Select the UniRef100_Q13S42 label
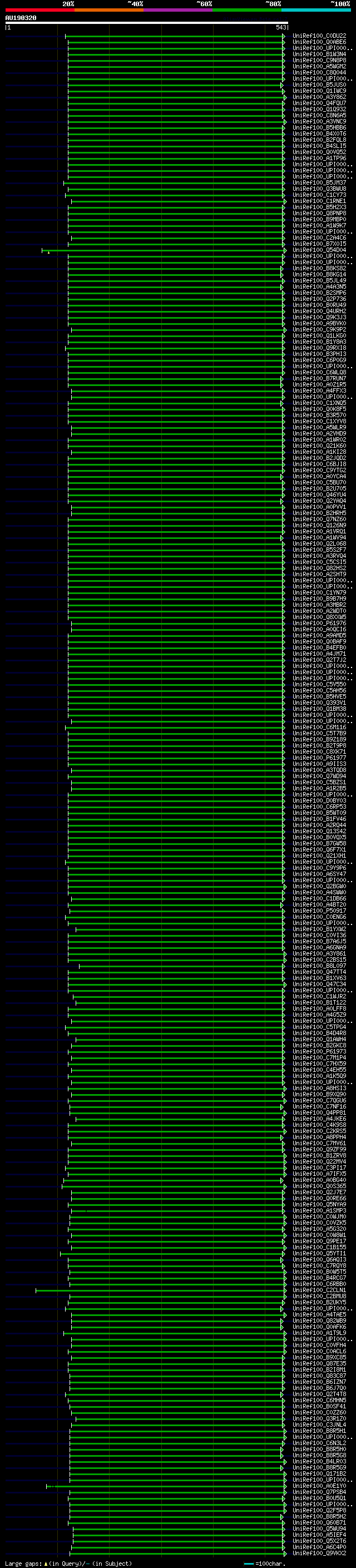 [319, 832]
